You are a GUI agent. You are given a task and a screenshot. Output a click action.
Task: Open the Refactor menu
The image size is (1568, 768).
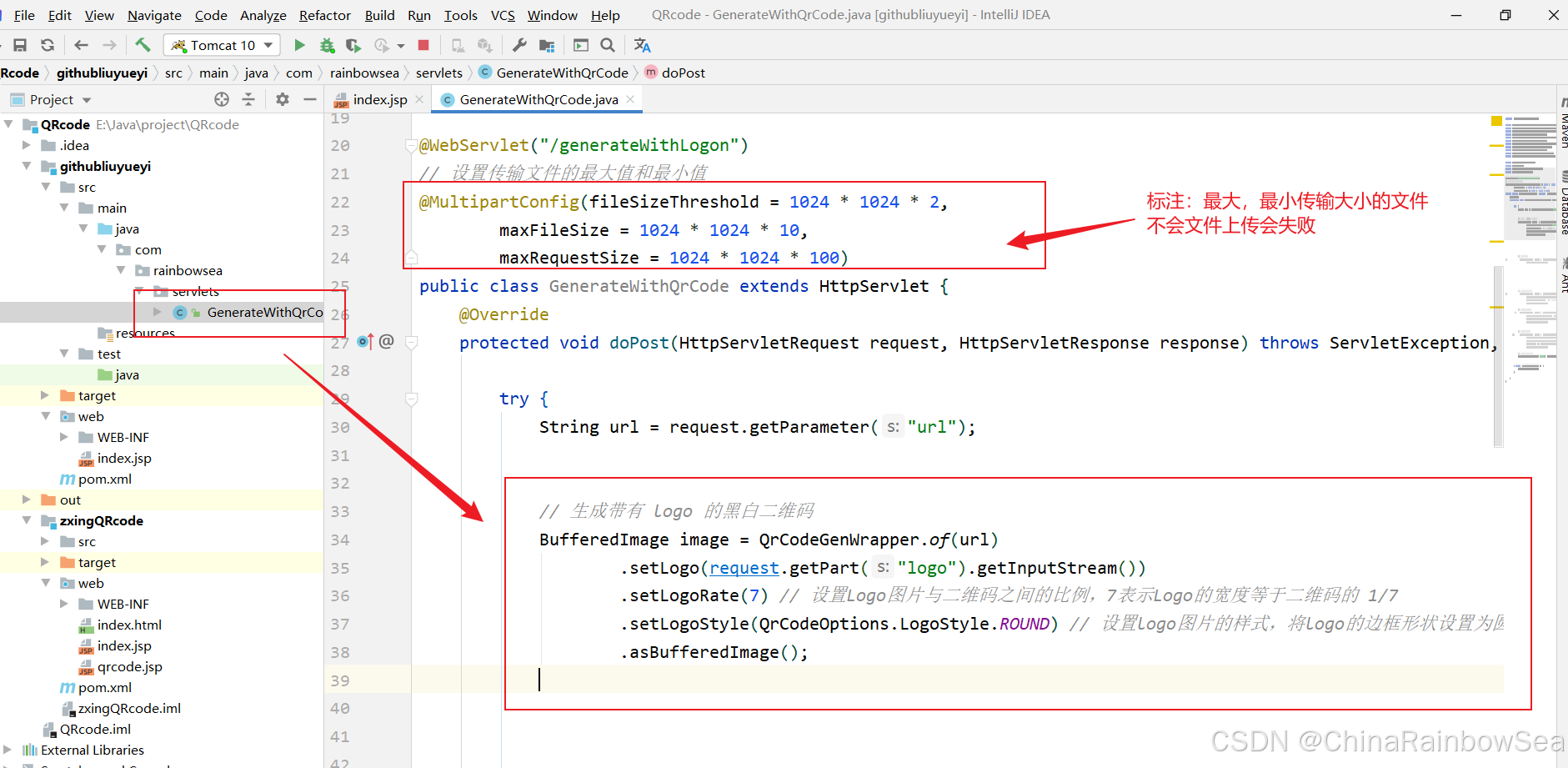[324, 15]
